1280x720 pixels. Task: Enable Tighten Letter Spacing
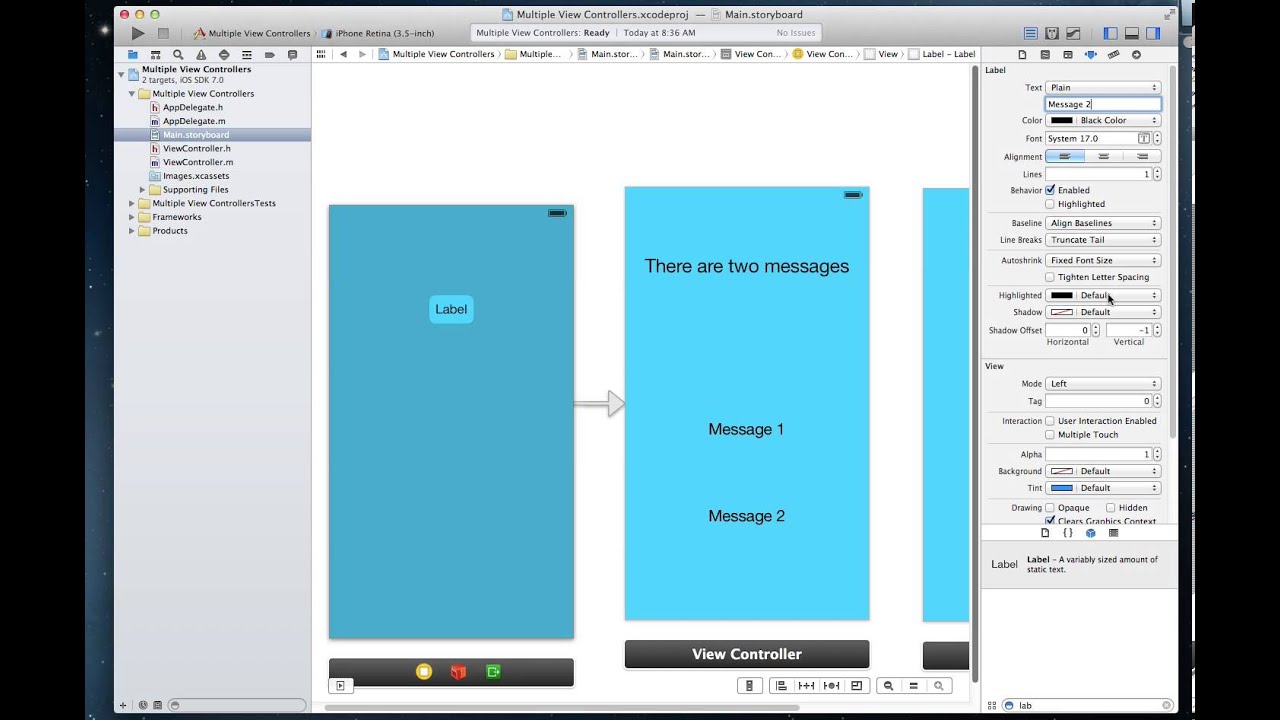pos(1050,277)
